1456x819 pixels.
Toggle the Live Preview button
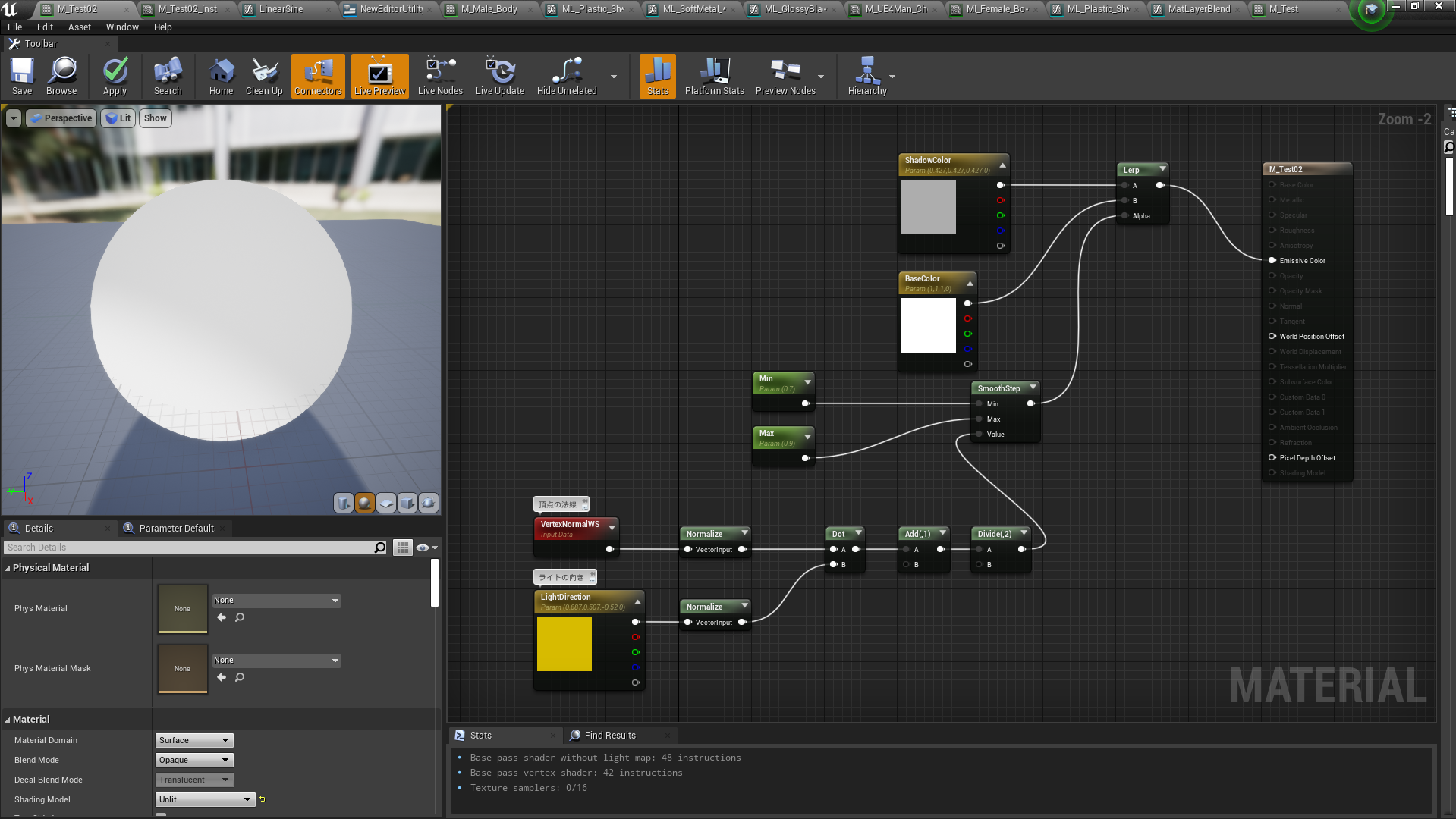coord(379,76)
